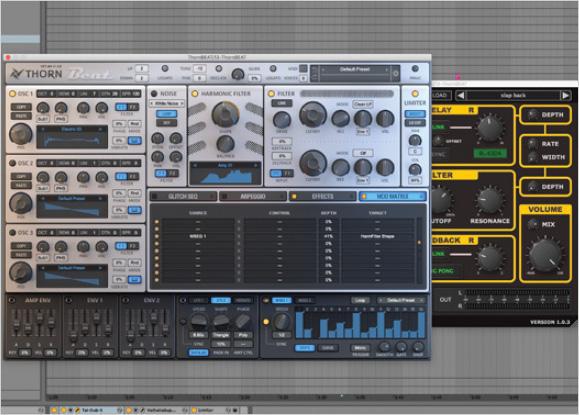Click the MIX knob in delay plugin
Image resolution: width=579 pixels, height=415 pixels.
point(533,224)
